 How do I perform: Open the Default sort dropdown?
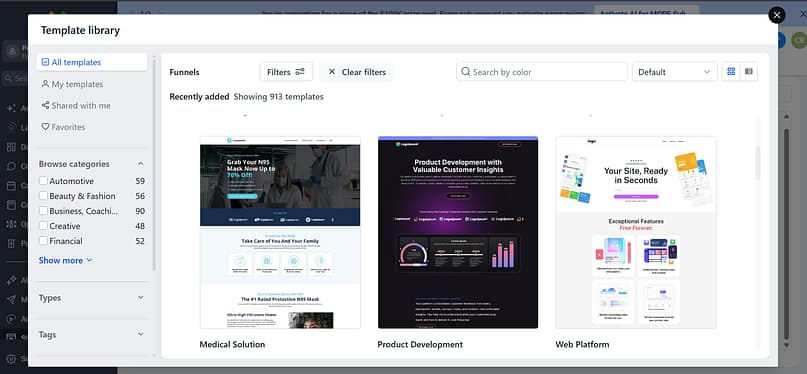pos(674,72)
